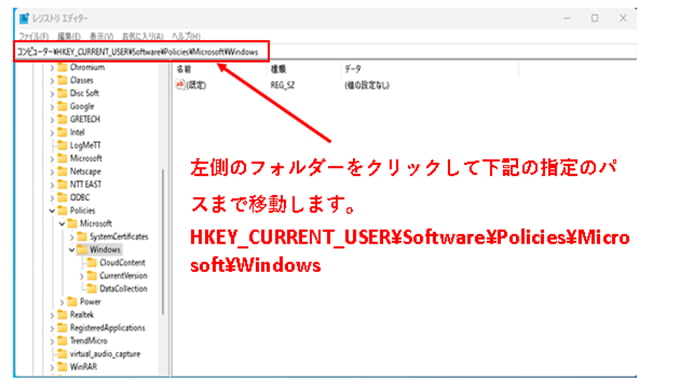680x390 pixels.
Task: Expand the Chromium key
Action: click(52, 68)
